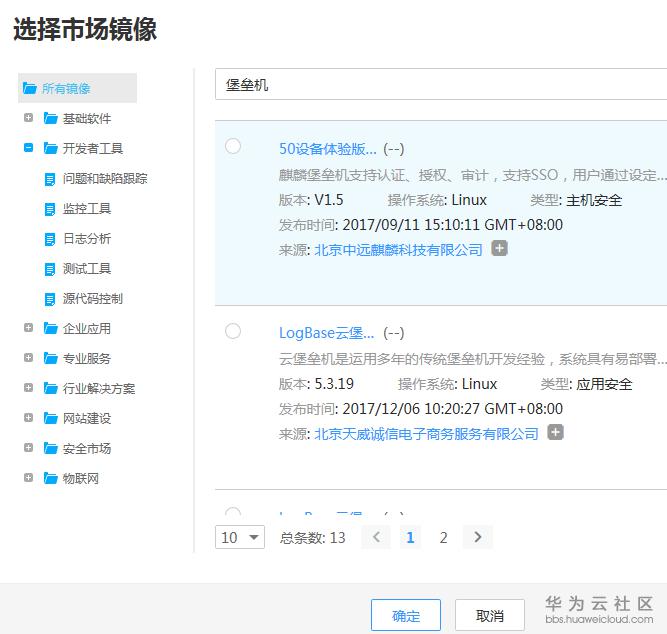Click the 确定 button
Image resolution: width=667 pixels, height=634 pixels.
(406, 615)
